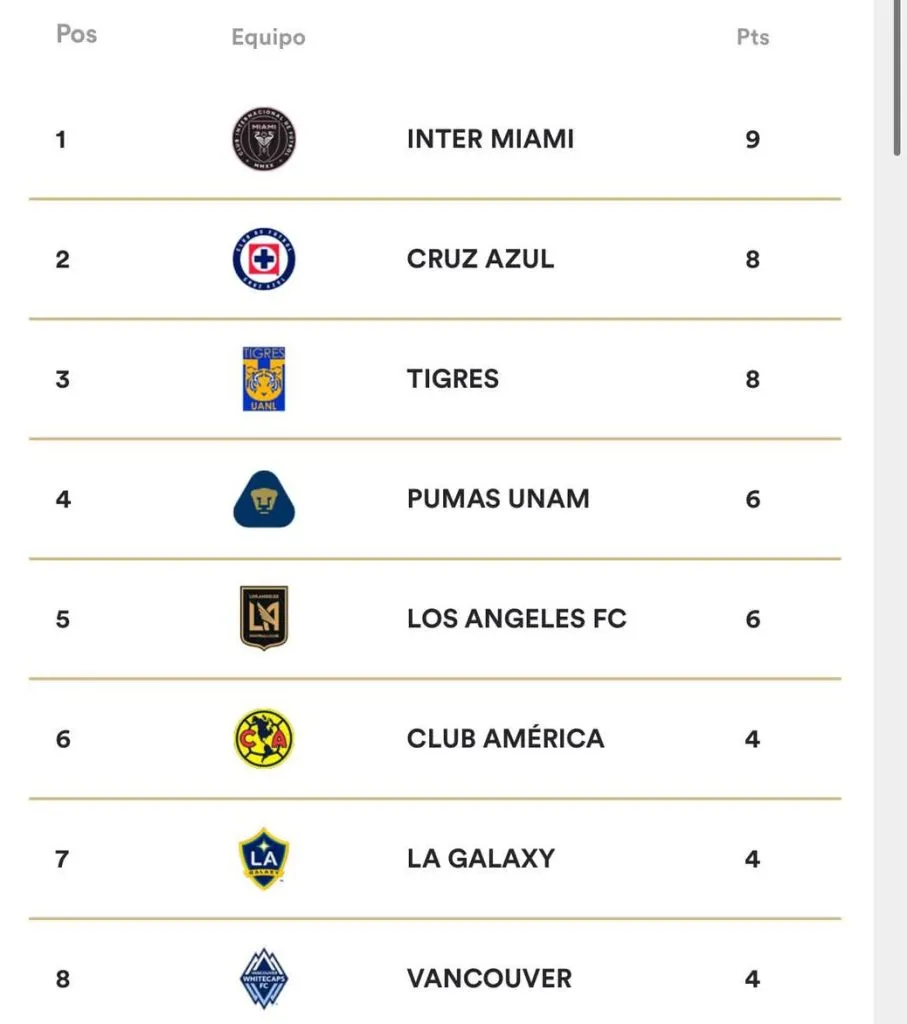Click the Pos column header
The image size is (907, 1024).
[x=76, y=34]
